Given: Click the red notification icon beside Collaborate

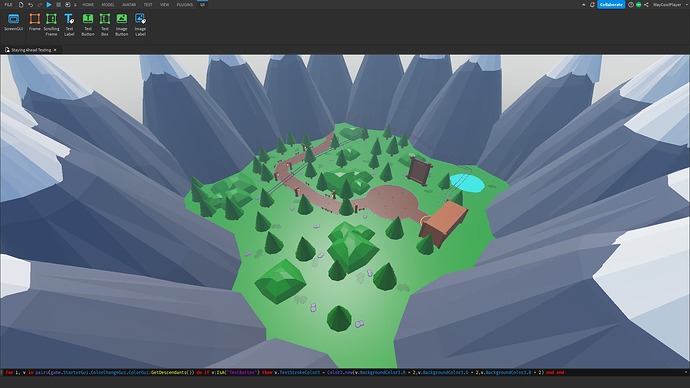Looking at the screenshot, I should (592, 4).
